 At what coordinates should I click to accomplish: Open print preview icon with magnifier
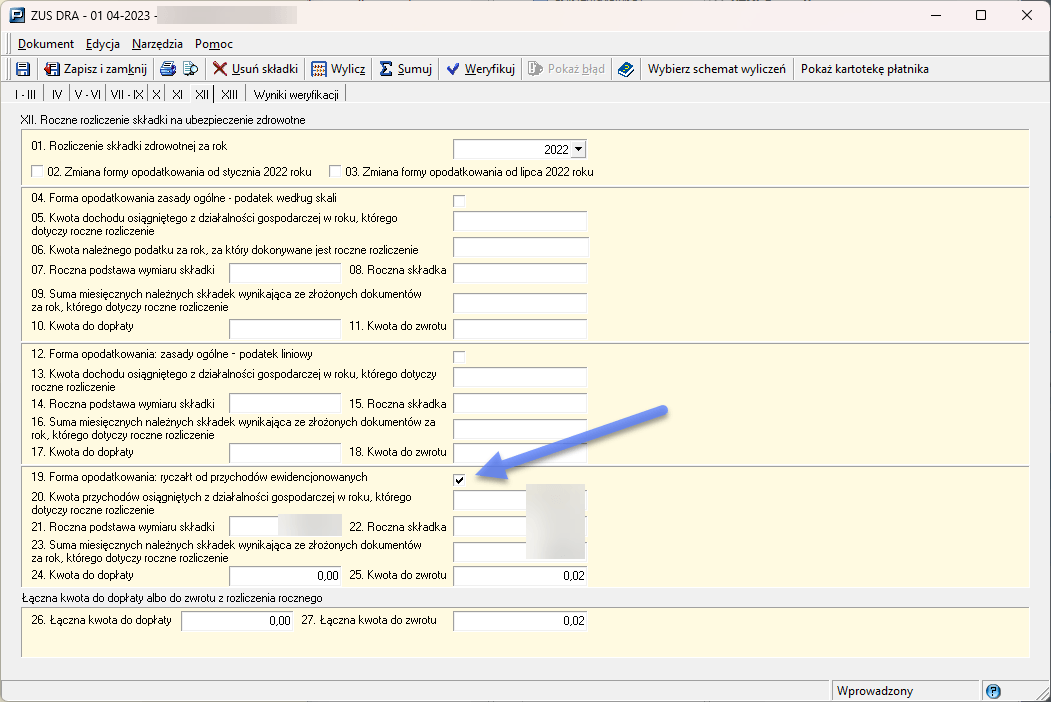190,69
